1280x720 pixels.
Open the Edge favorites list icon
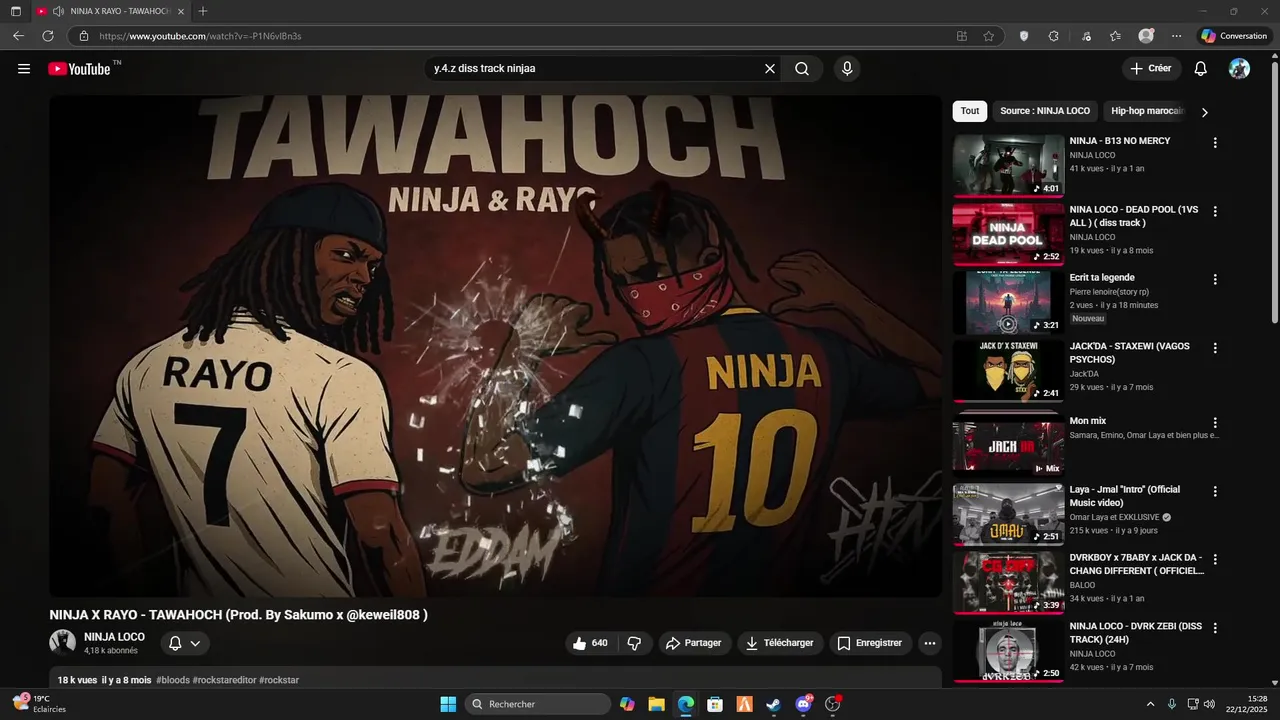tap(1115, 36)
